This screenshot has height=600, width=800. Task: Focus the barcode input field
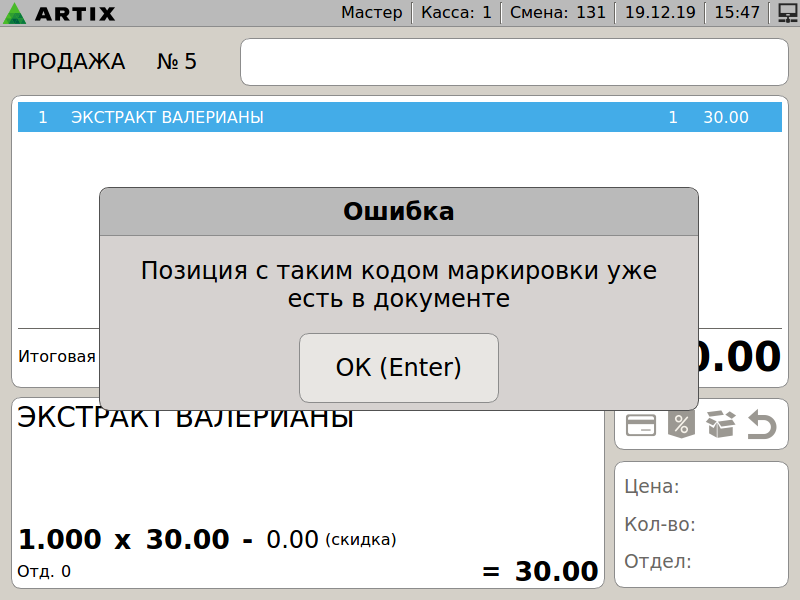(514, 62)
